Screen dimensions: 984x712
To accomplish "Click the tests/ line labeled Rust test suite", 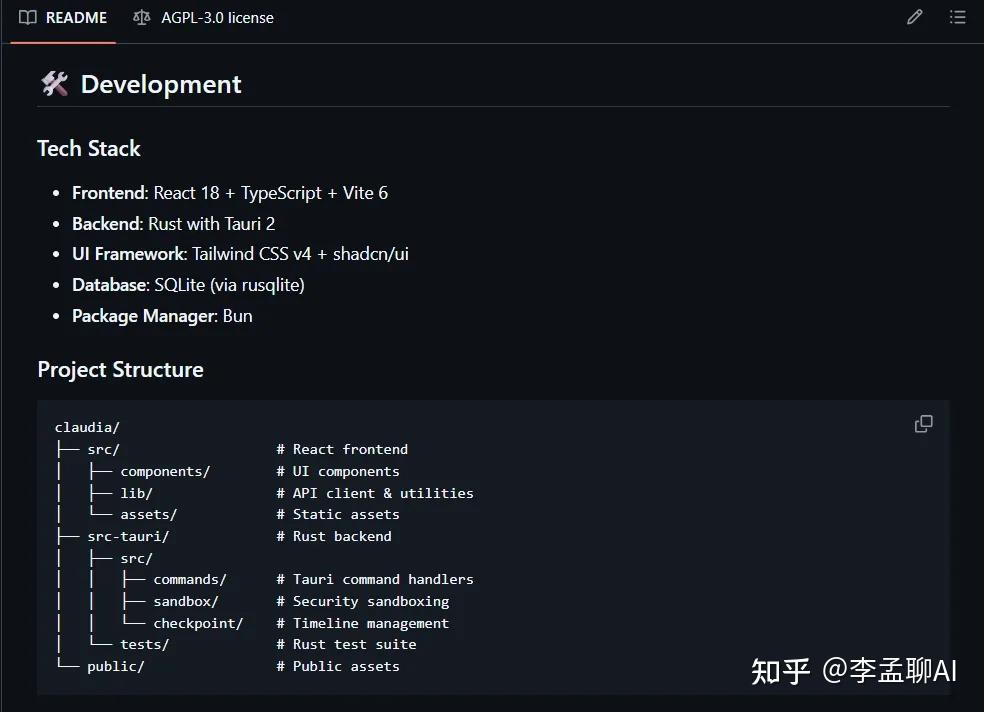I will [x=146, y=644].
